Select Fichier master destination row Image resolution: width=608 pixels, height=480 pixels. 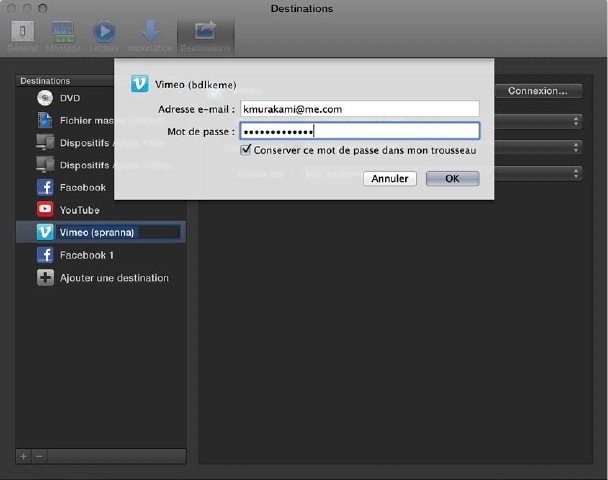click(101, 121)
